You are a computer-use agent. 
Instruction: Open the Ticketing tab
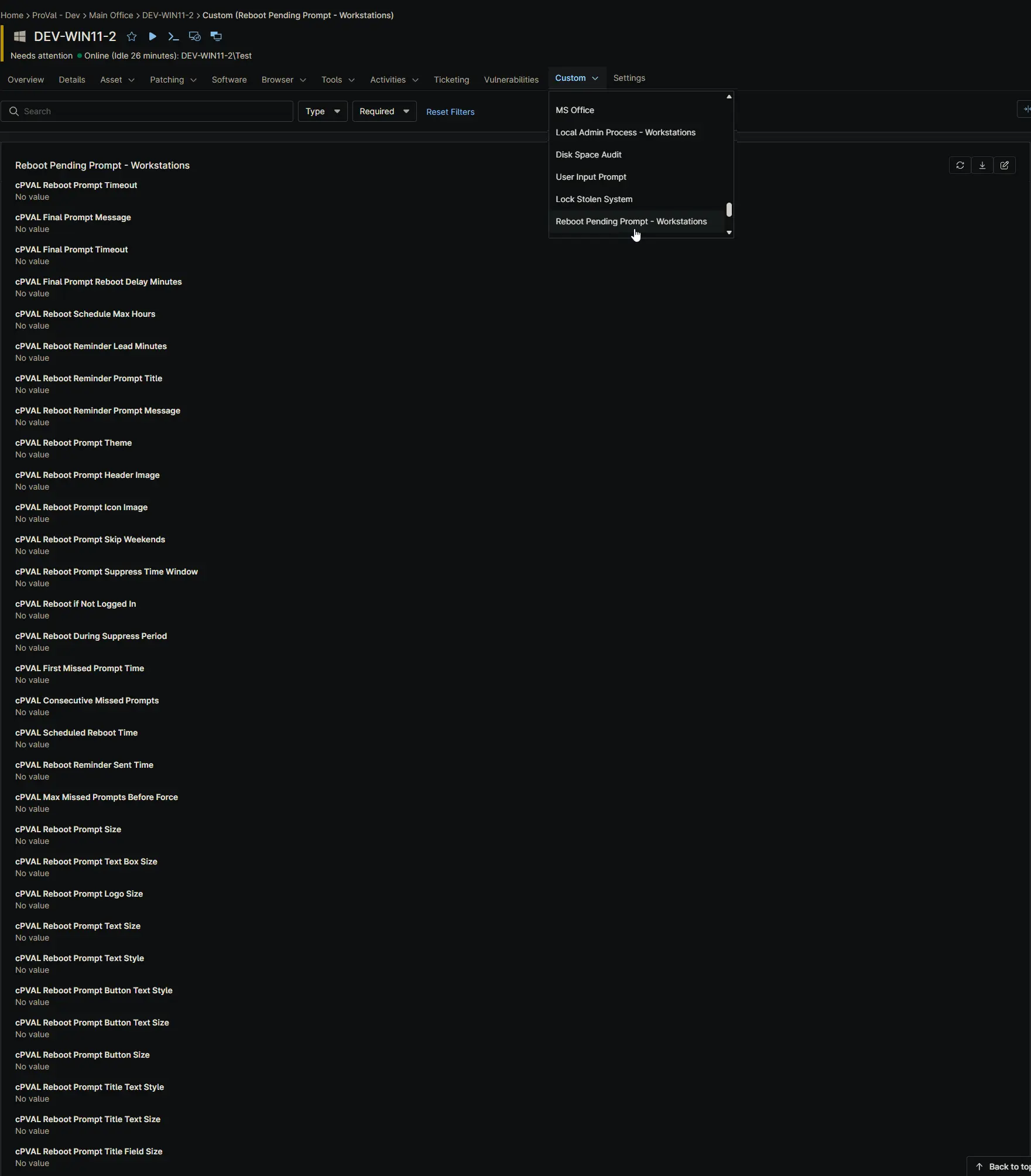[x=451, y=80]
